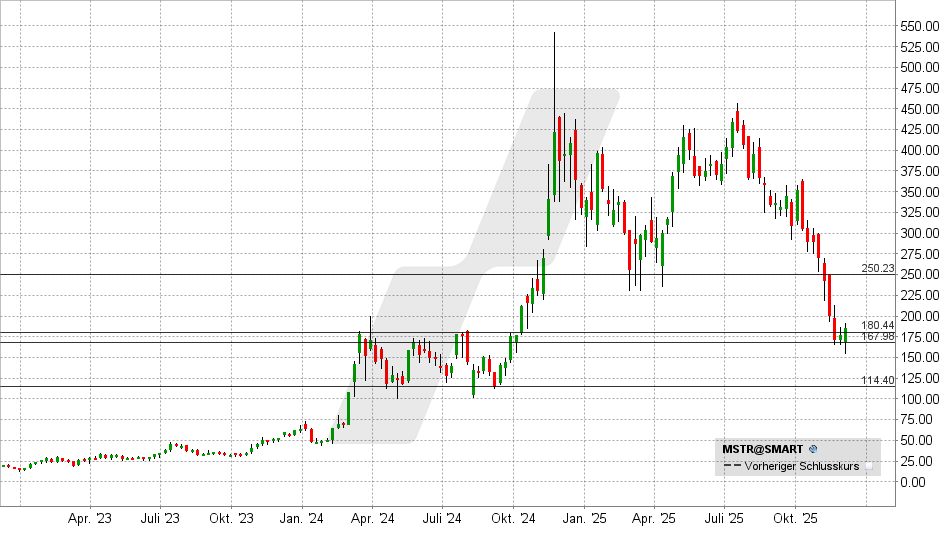
Task: Click the Juli '23 date label
Action: click(x=160, y=519)
